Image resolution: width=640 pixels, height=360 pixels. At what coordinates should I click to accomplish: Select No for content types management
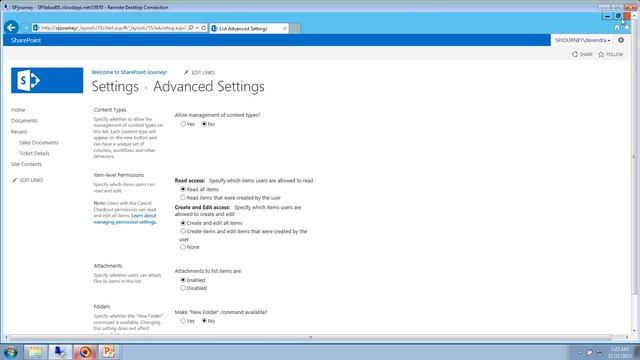point(204,124)
